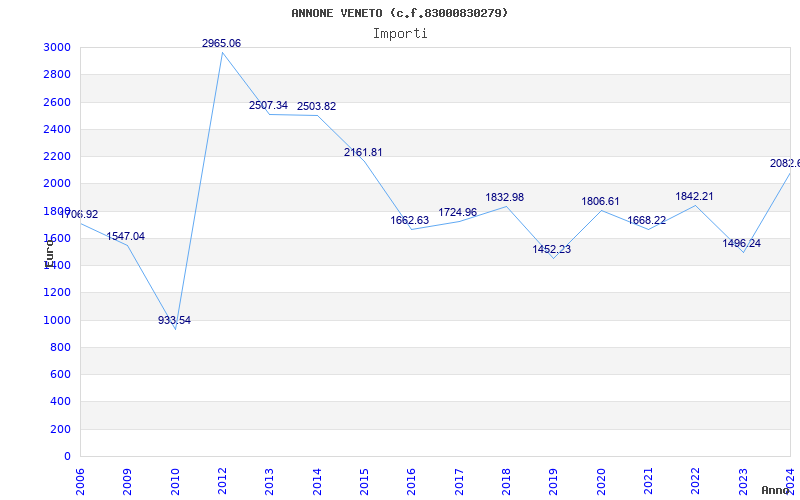Select the 1842.21 data label
The height and width of the screenshot is (500, 800).
pos(694,196)
